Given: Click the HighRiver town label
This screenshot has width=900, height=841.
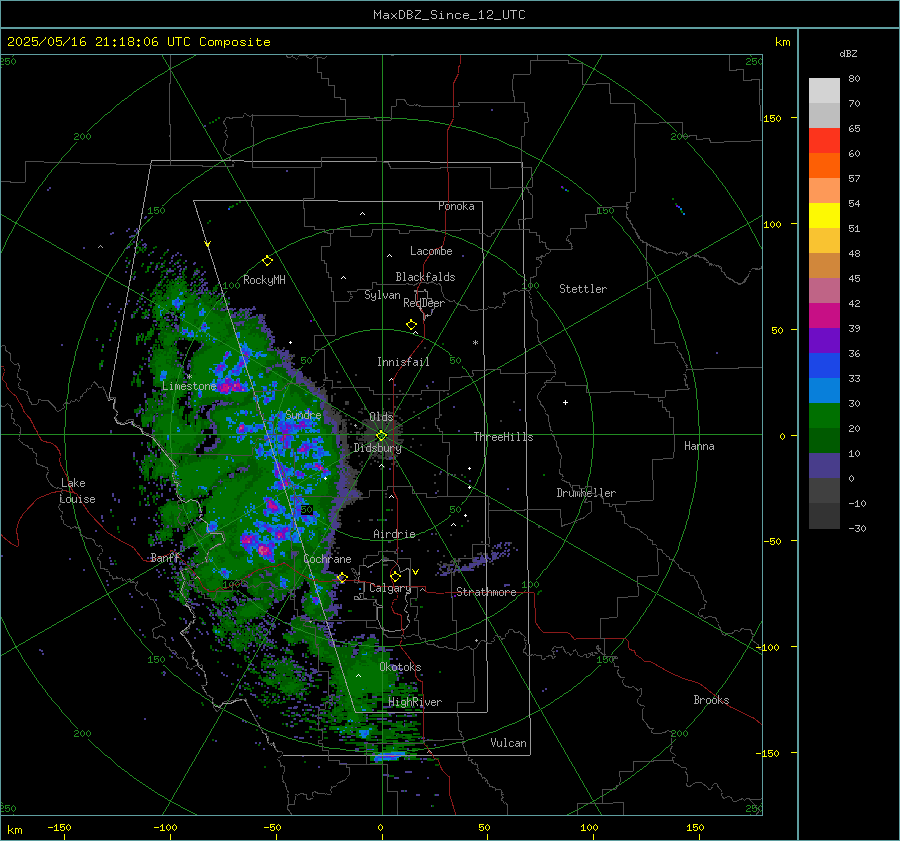Looking at the screenshot, I should [415, 702].
